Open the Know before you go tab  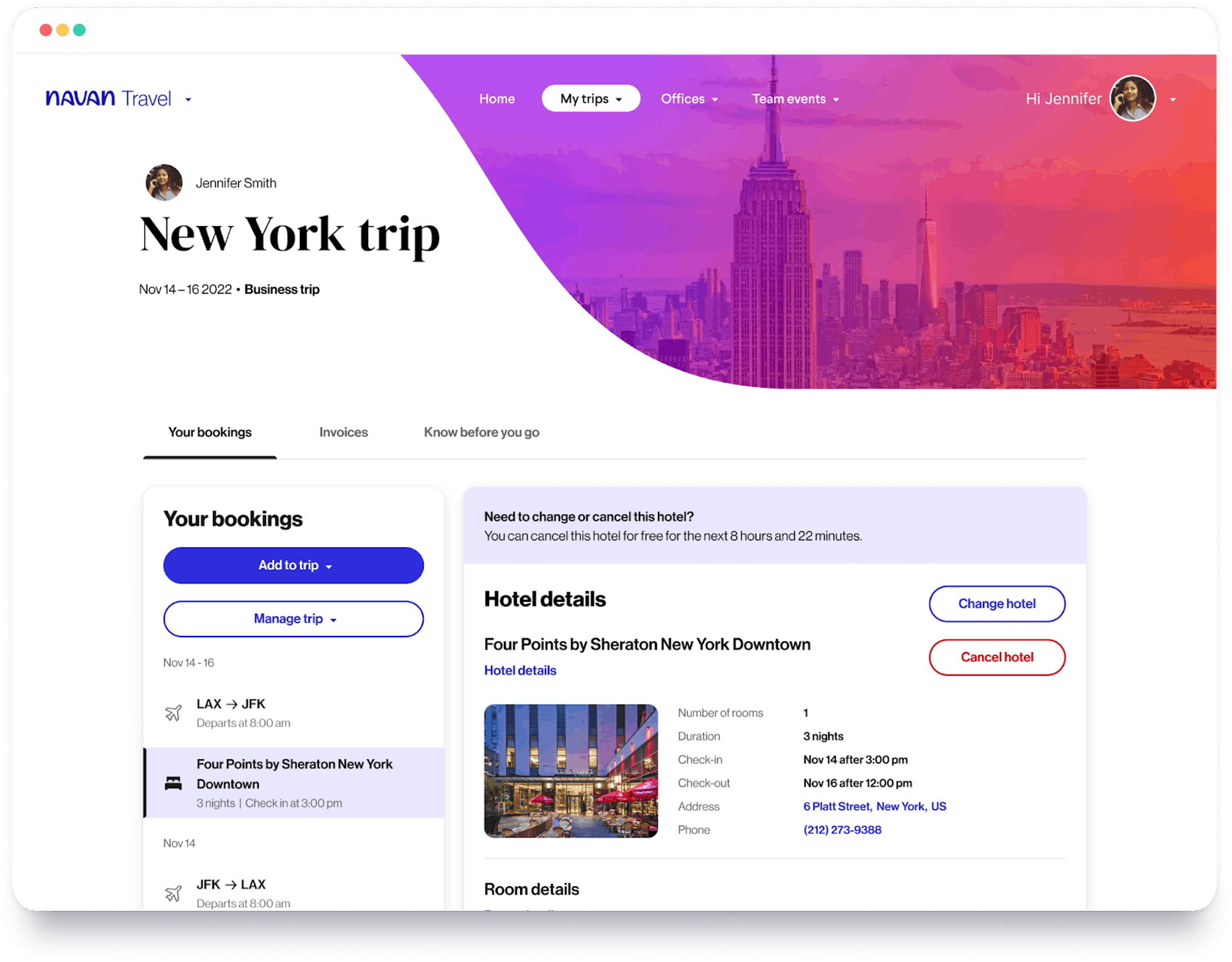pyautogui.click(x=481, y=432)
